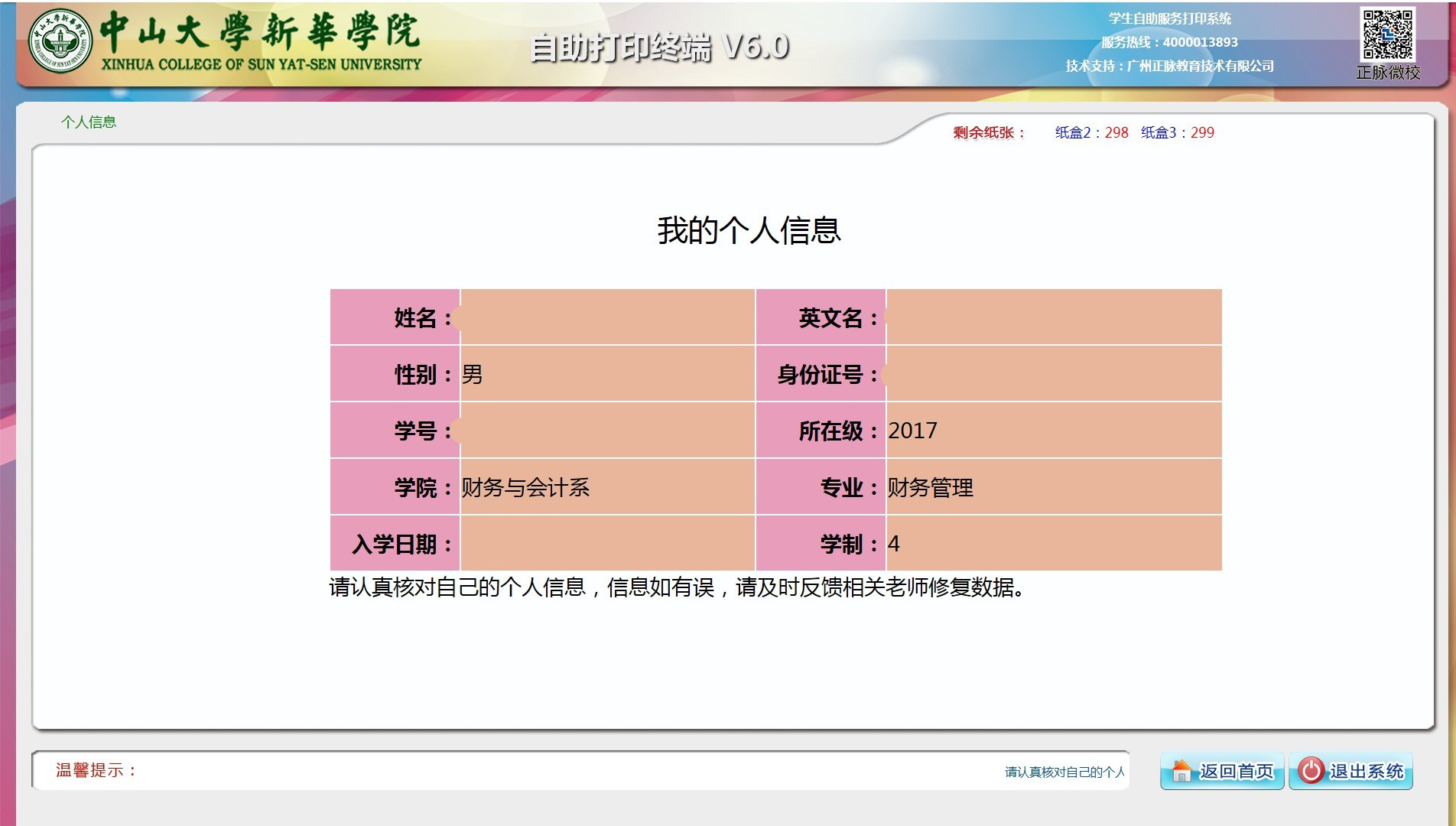Image resolution: width=1456 pixels, height=826 pixels.
Task: Click the 专业 value 财务管理
Action: 930,488
